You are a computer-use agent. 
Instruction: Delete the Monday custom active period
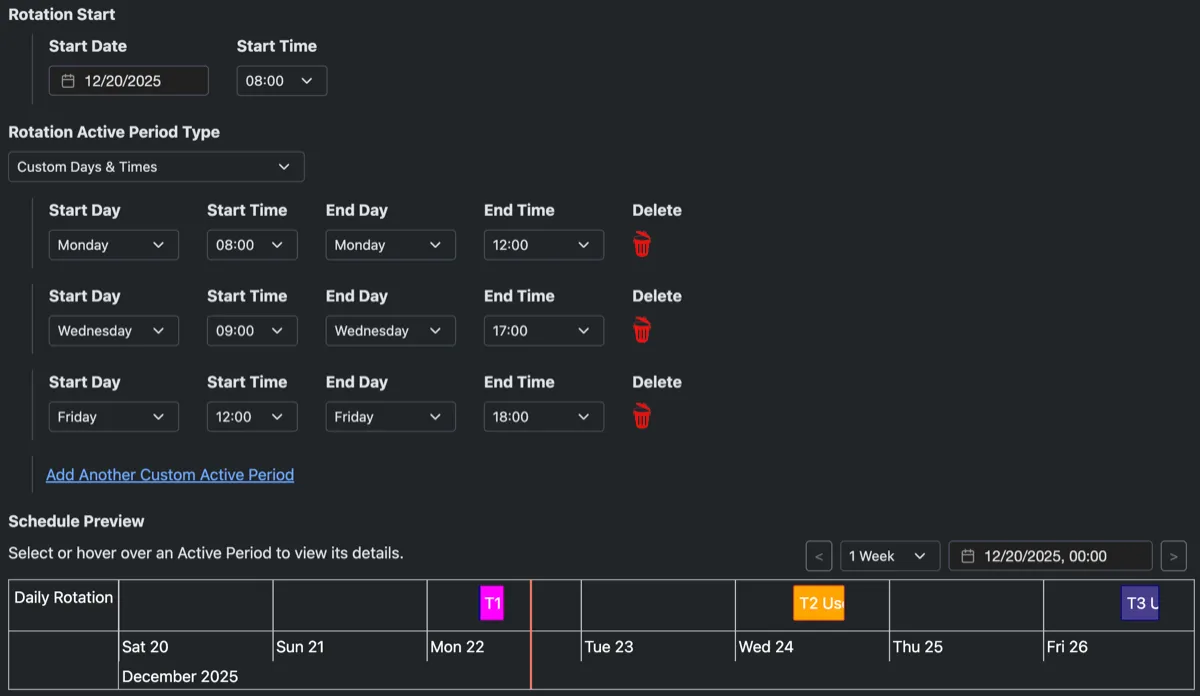[642, 244]
